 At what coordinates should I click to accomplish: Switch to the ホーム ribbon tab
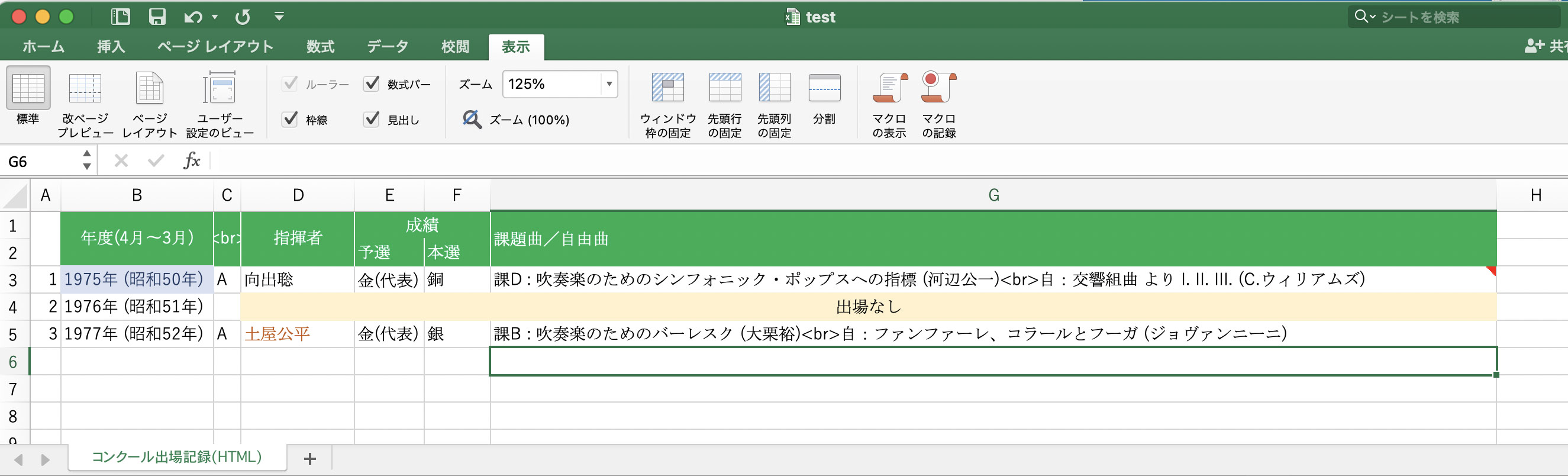tap(43, 46)
